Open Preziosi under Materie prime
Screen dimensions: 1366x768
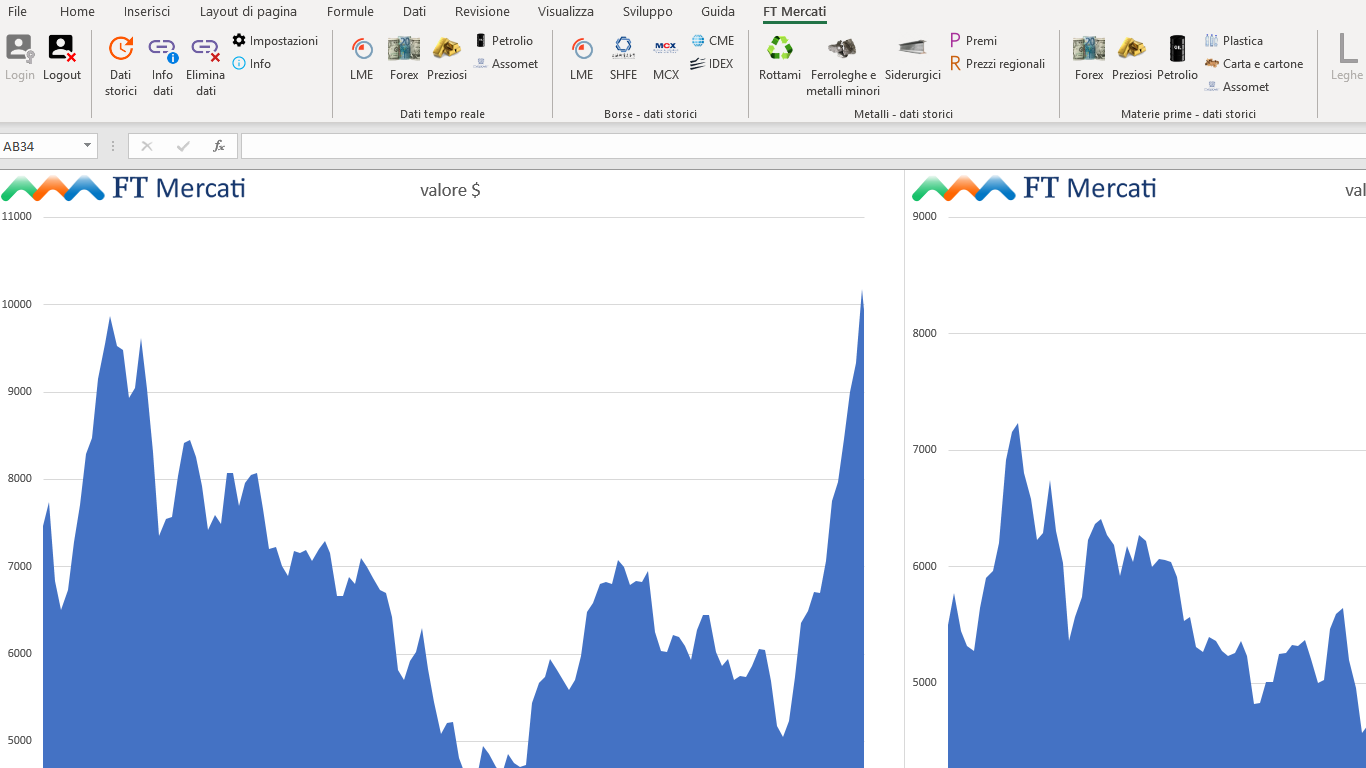point(1132,58)
